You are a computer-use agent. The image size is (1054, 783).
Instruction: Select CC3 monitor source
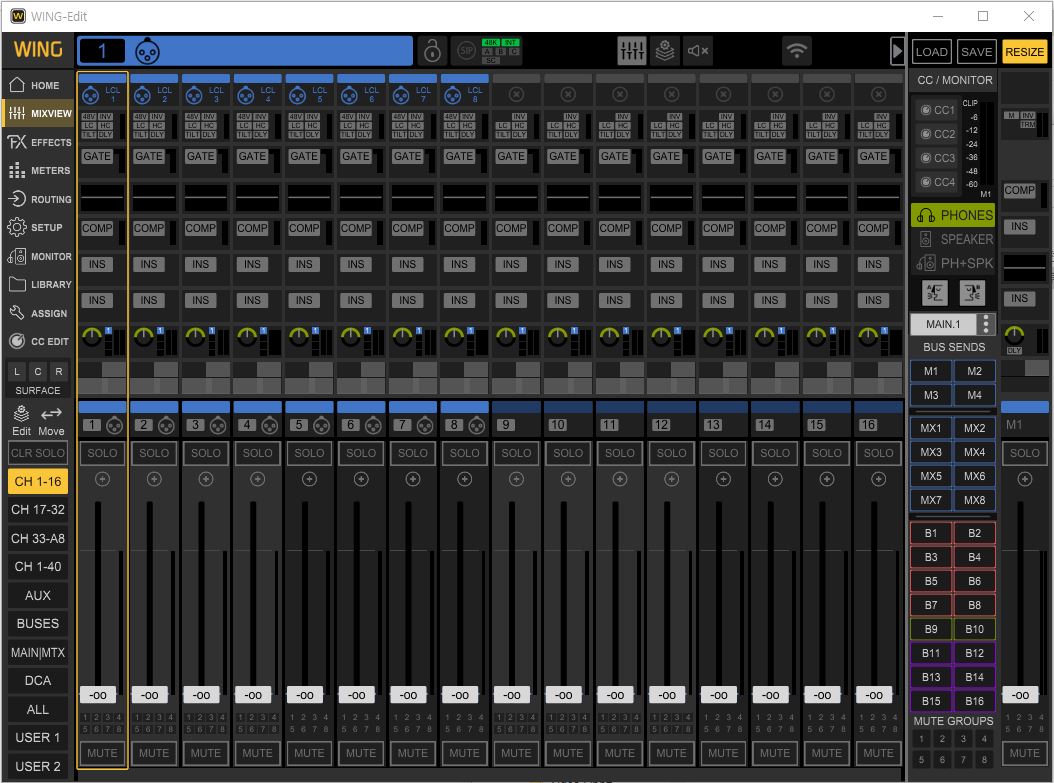point(938,158)
